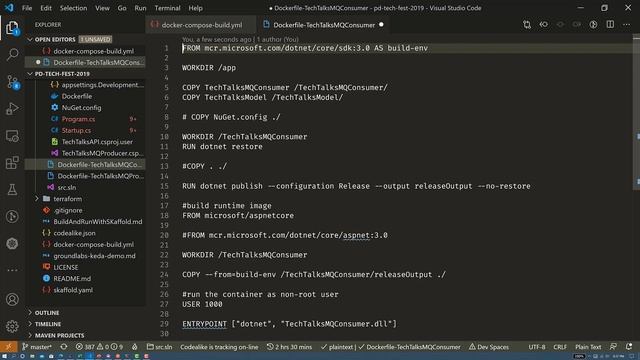The height and width of the screenshot is (360, 640).
Task: Open skaffold.yaml file
Action: point(73,290)
